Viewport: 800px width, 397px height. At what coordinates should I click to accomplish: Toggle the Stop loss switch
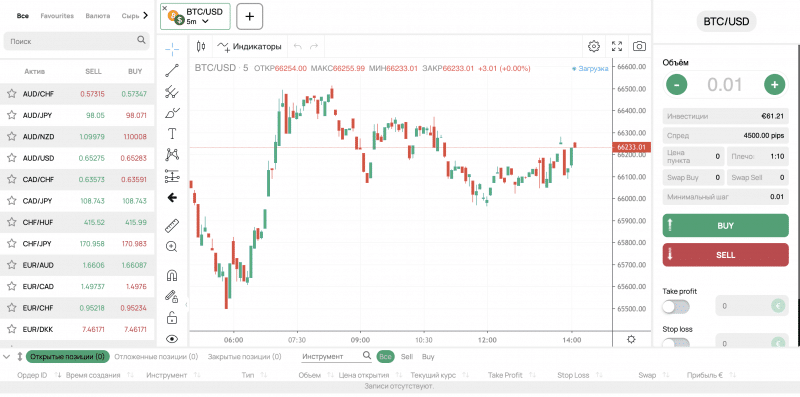[x=676, y=343]
